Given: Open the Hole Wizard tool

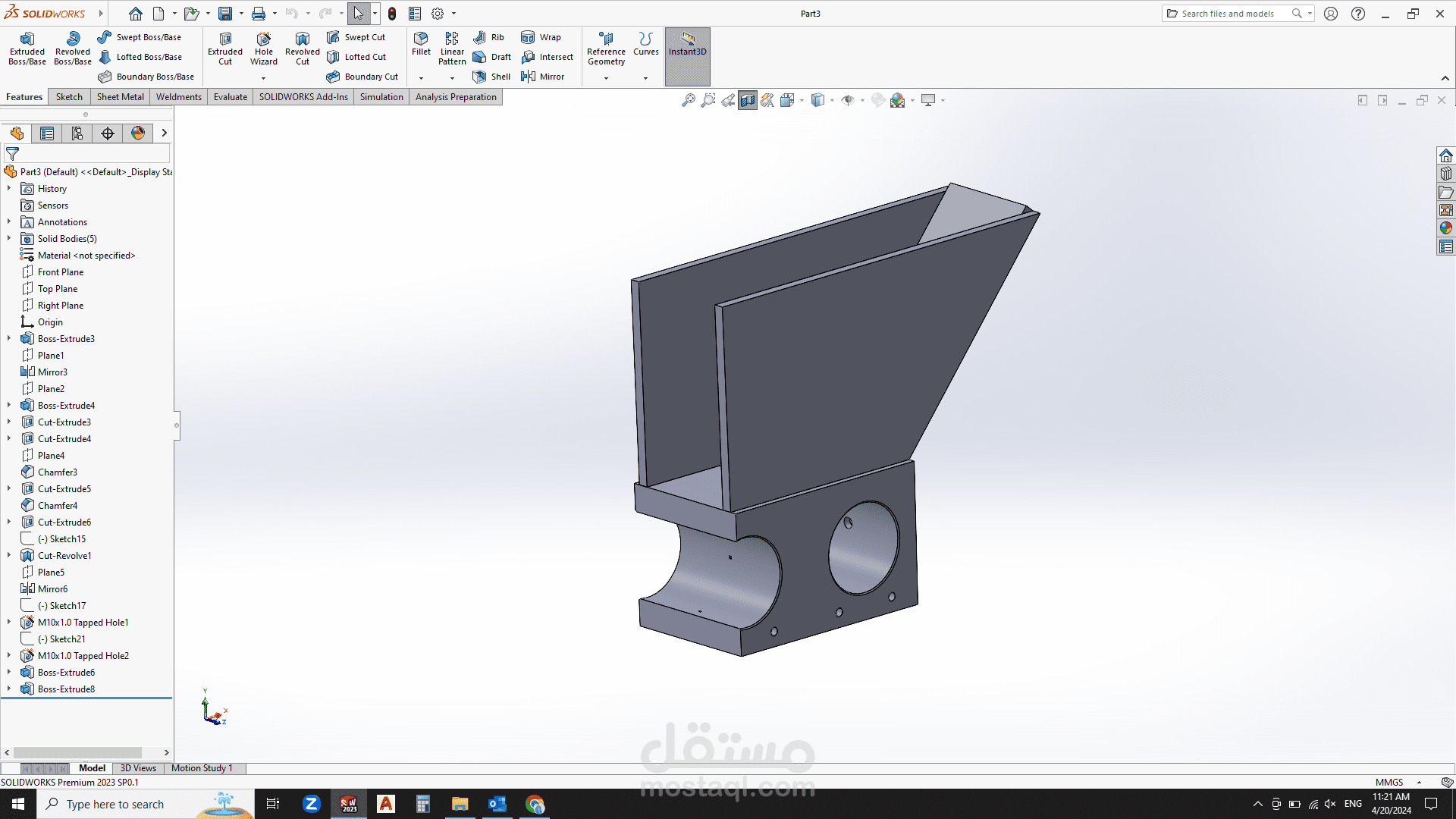Looking at the screenshot, I should [264, 49].
